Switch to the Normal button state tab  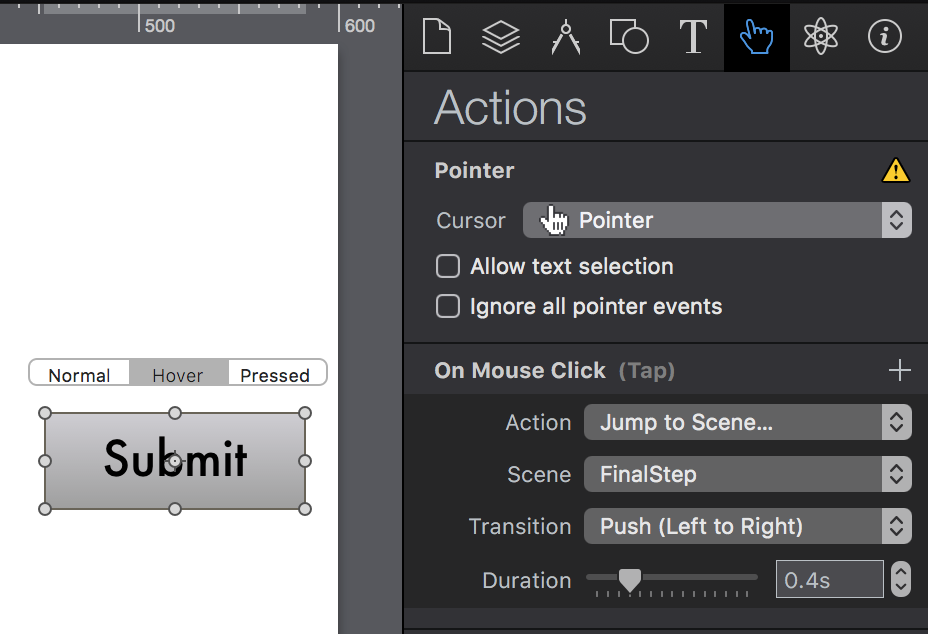pyautogui.click(x=79, y=375)
